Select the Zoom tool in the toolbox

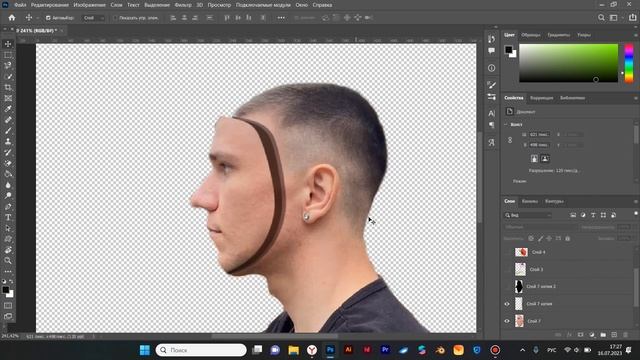point(8,261)
